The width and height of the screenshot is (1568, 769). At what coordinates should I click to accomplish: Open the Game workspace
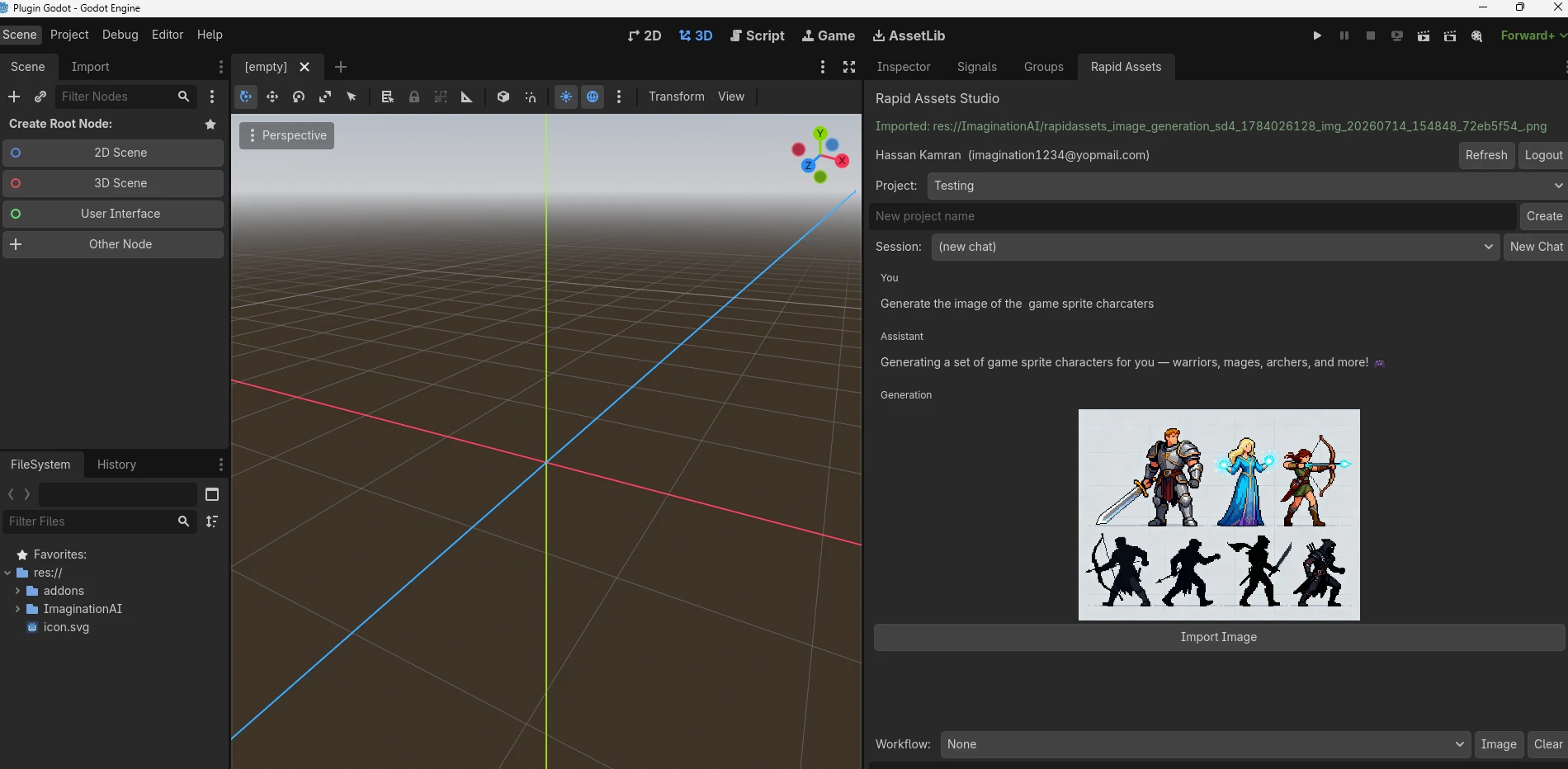click(x=829, y=35)
